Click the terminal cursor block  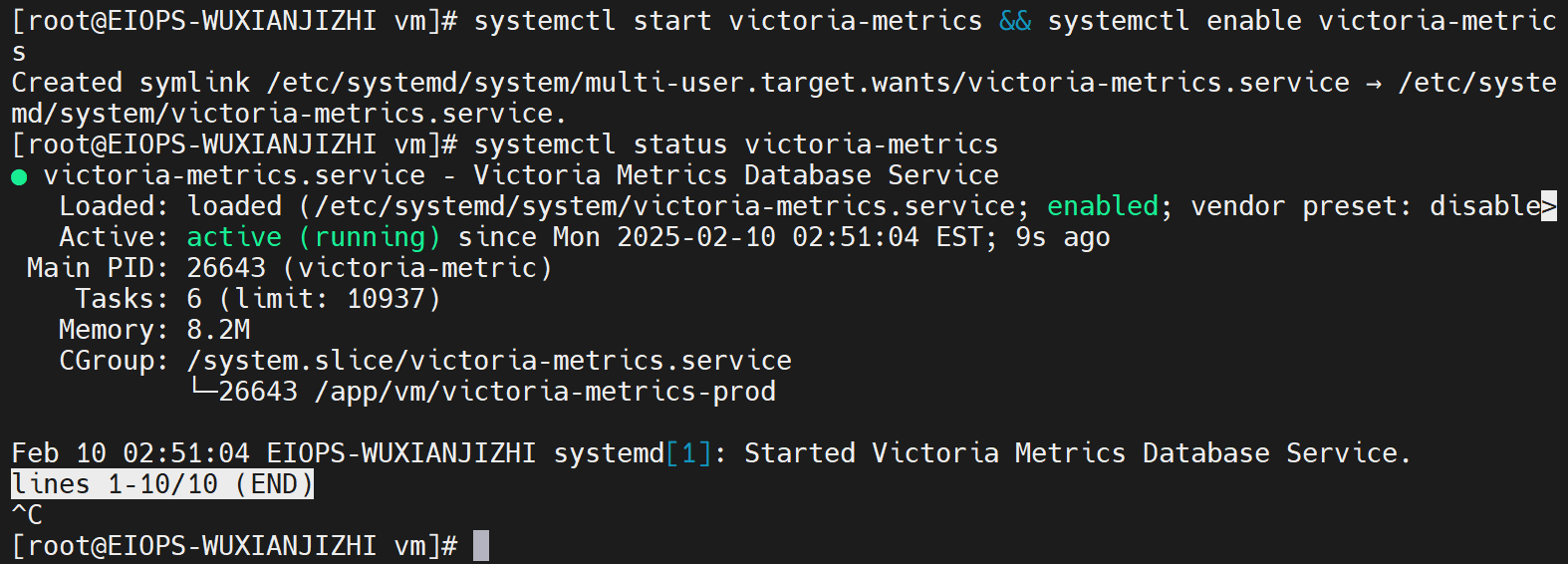pos(481,546)
